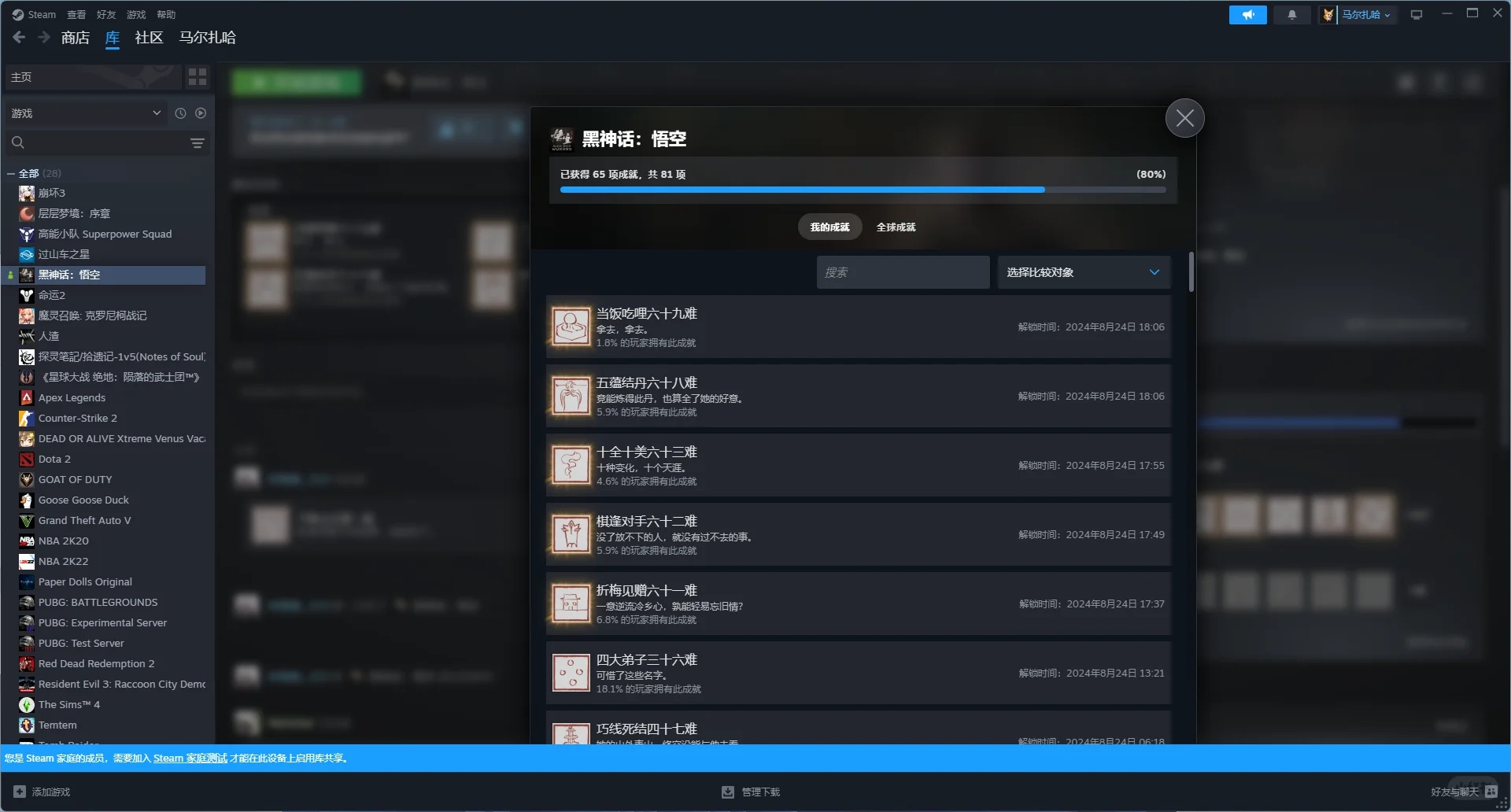The width and height of the screenshot is (1511, 812).
Task: Click the forward navigation arrow
Action: coord(44,37)
